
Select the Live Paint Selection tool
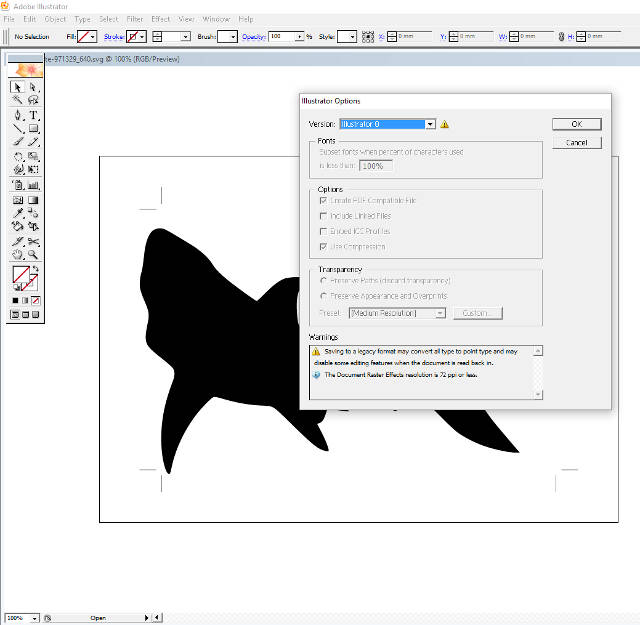(33, 226)
